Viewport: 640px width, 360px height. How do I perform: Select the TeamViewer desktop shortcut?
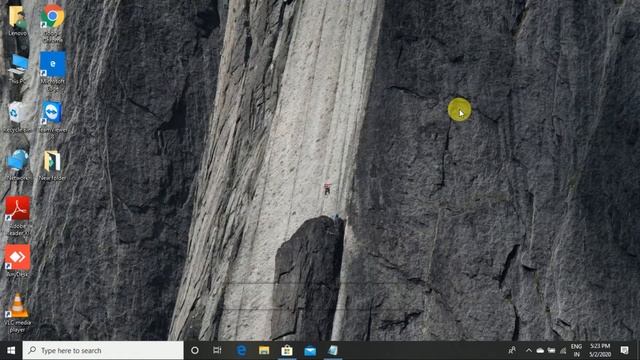pyautogui.click(x=53, y=118)
